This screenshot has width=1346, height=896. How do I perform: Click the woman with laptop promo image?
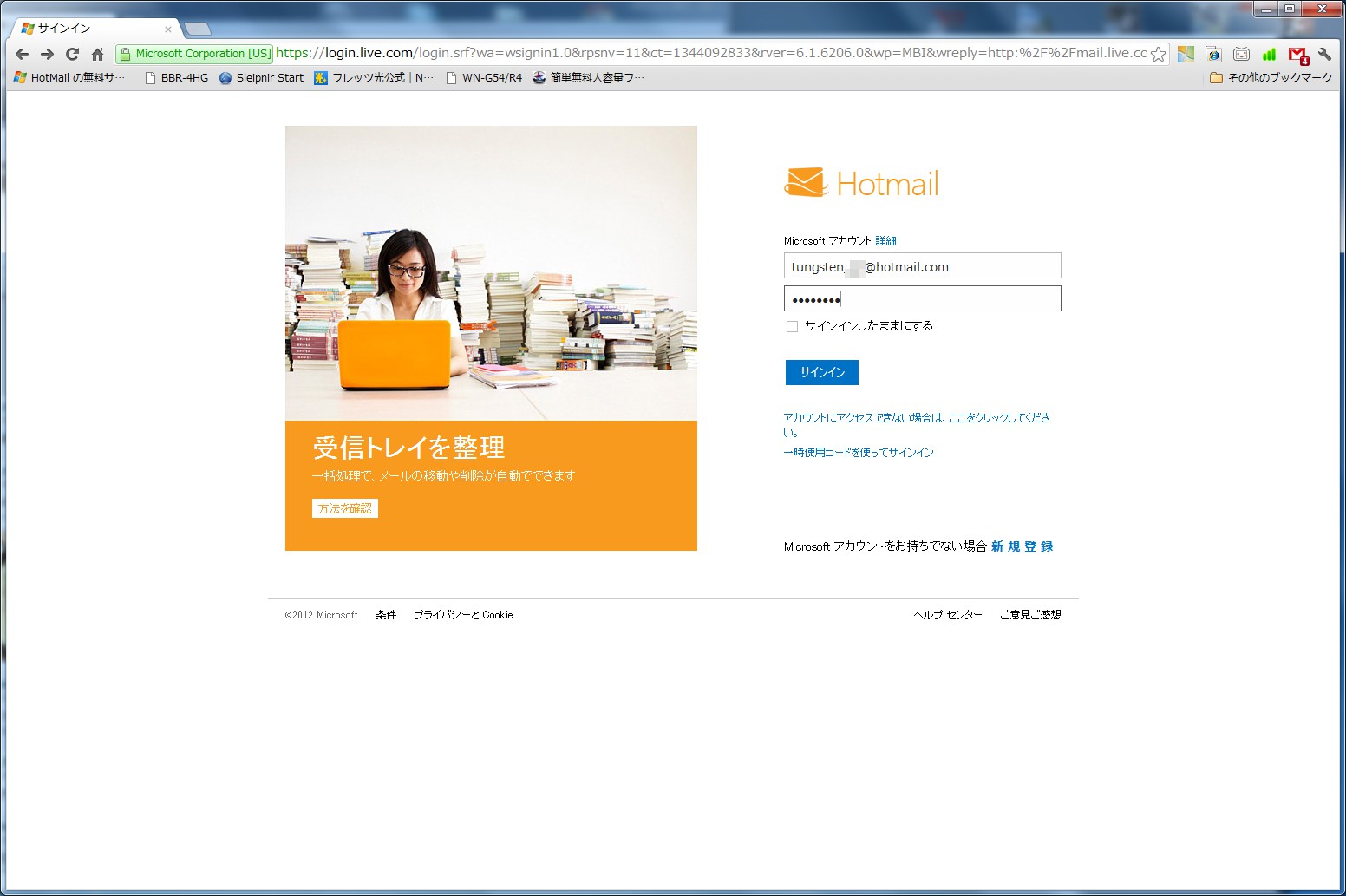[x=491, y=273]
